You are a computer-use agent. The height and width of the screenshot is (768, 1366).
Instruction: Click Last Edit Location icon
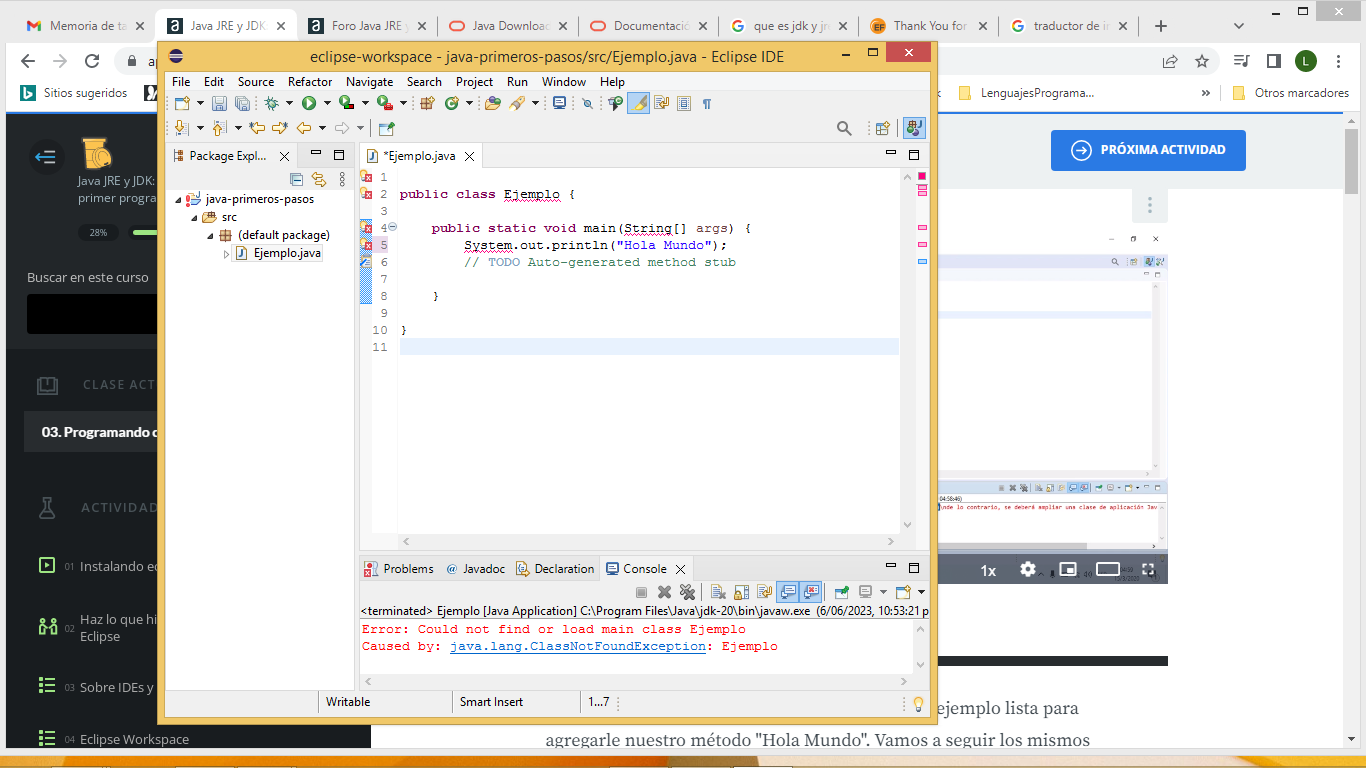(257, 128)
